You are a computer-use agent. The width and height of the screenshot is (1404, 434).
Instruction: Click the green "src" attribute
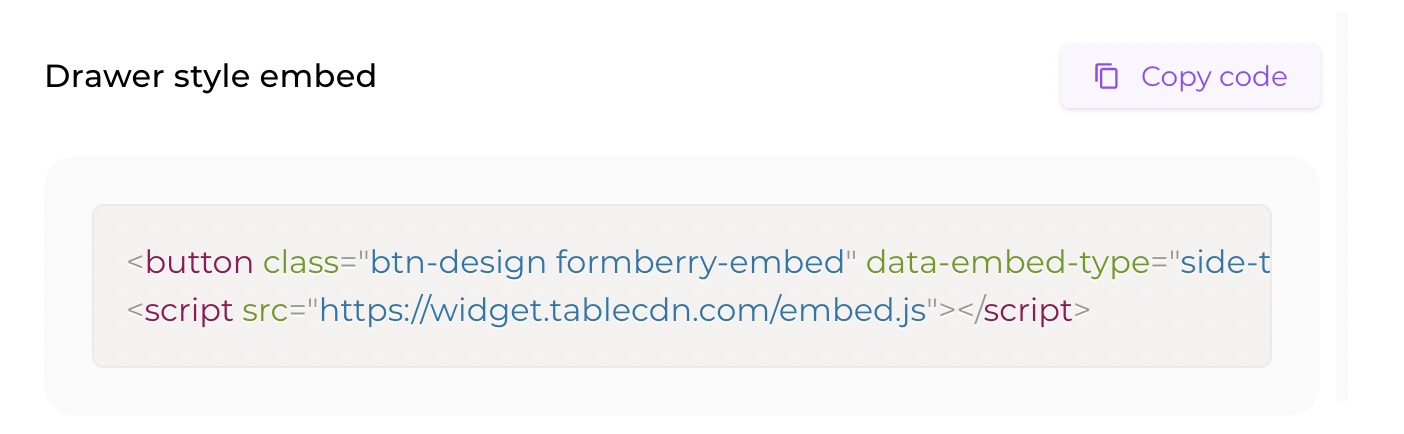265,311
